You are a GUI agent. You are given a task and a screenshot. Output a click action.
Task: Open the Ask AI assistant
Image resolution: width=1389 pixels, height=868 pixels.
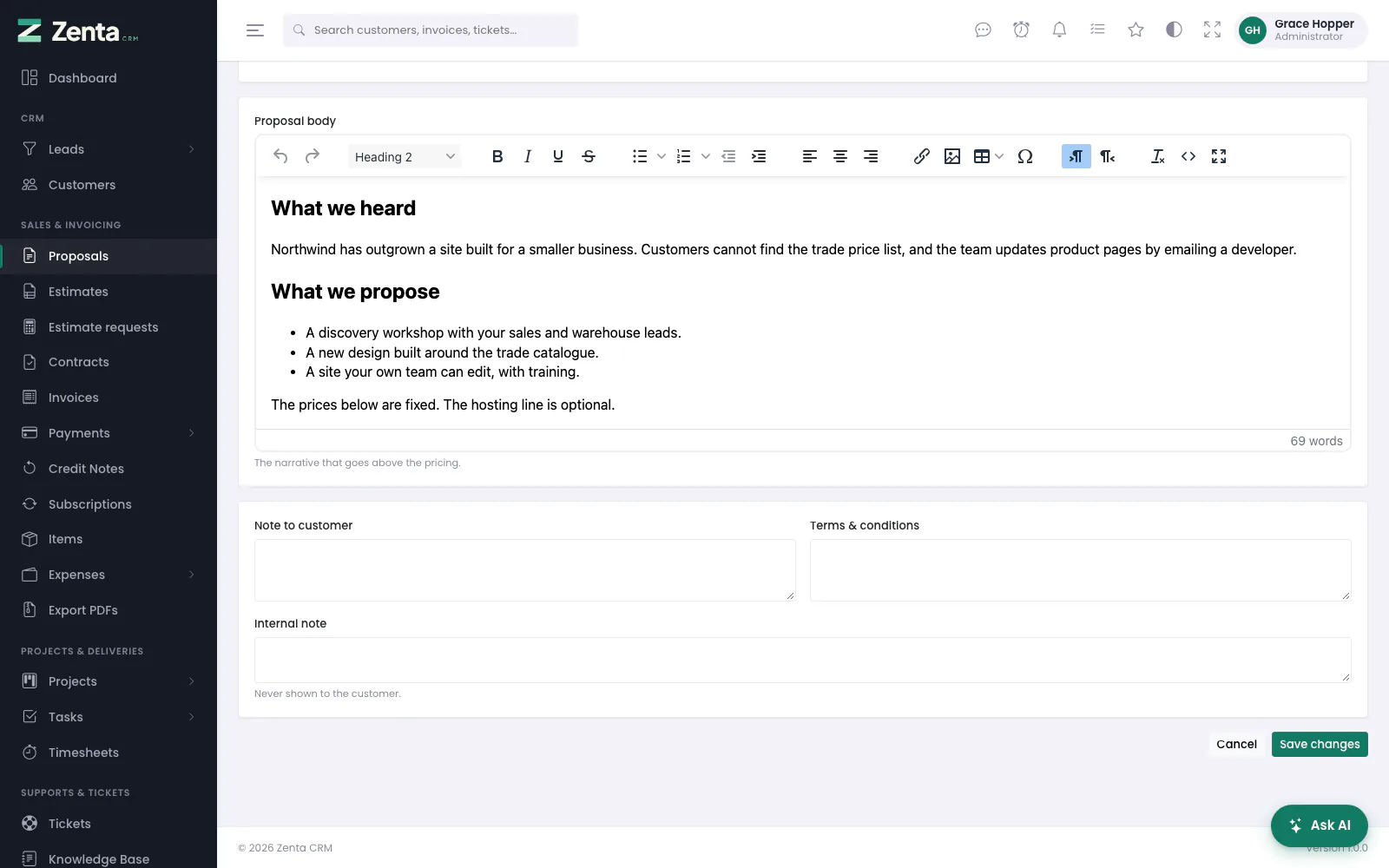coord(1320,825)
